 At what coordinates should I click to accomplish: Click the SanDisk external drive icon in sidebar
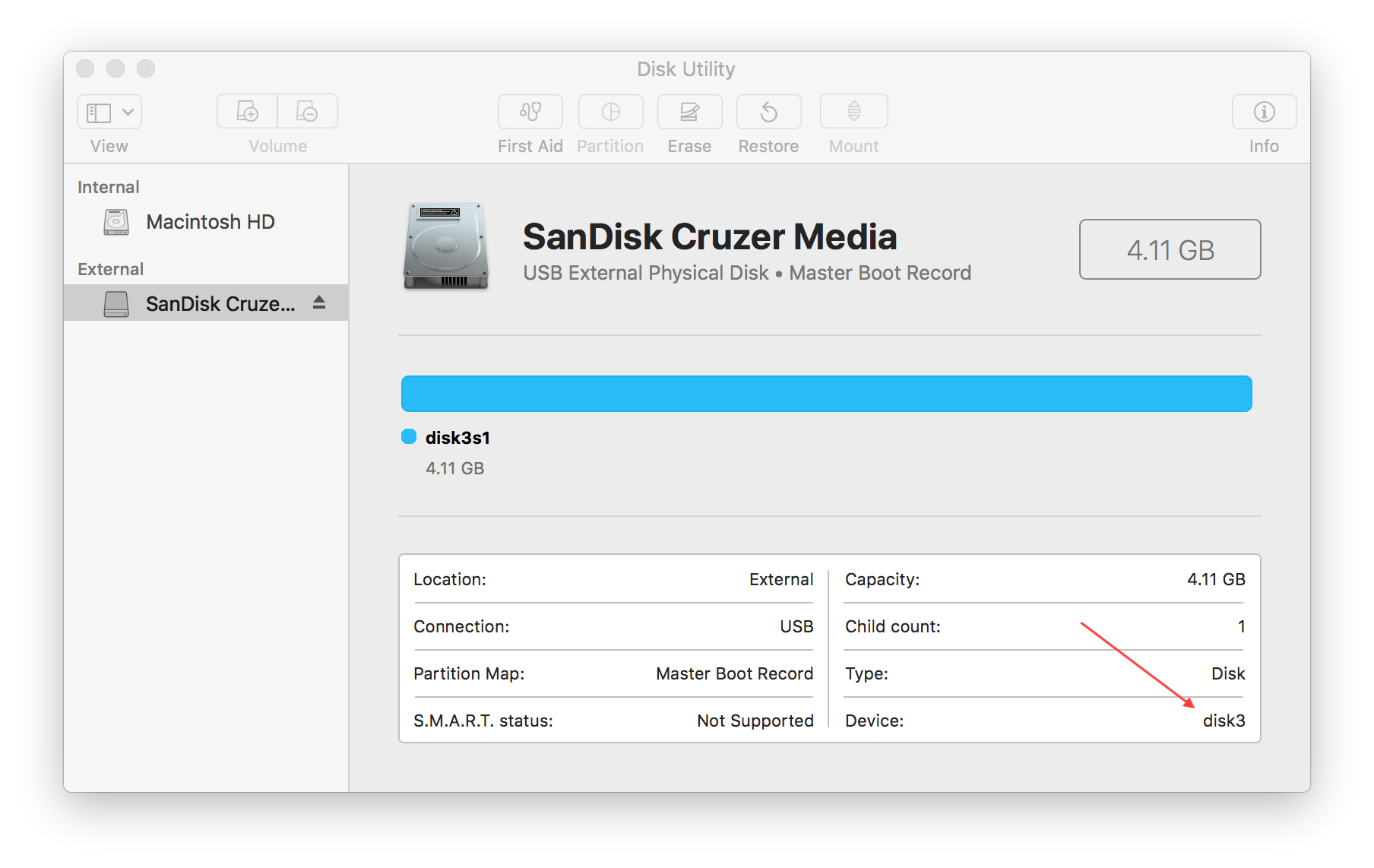coord(116,304)
